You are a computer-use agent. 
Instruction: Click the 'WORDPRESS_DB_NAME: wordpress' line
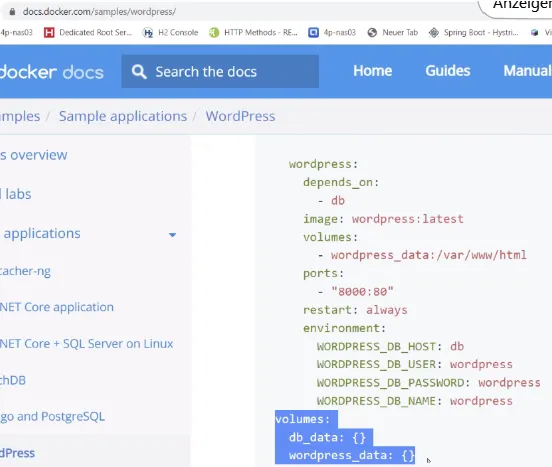414,401
